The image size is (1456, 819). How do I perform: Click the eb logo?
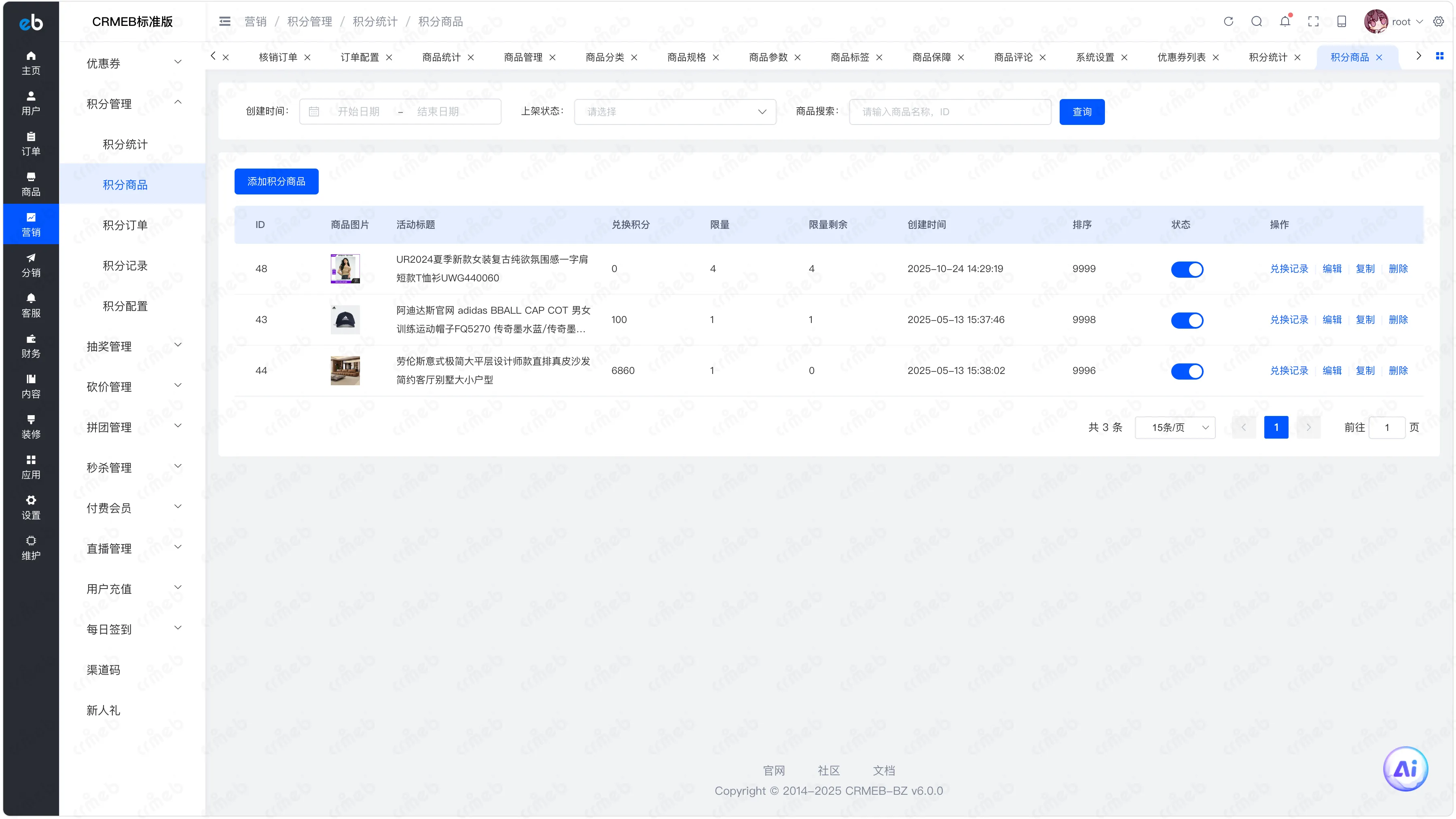tap(31, 22)
